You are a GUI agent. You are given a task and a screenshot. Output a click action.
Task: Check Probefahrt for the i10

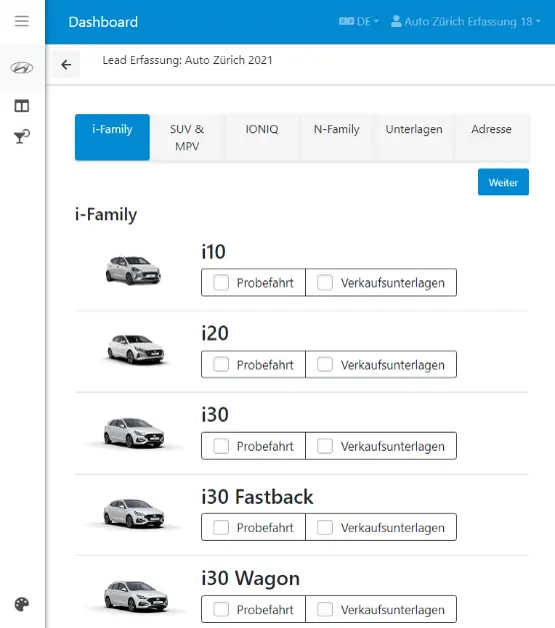coord(221,282)
